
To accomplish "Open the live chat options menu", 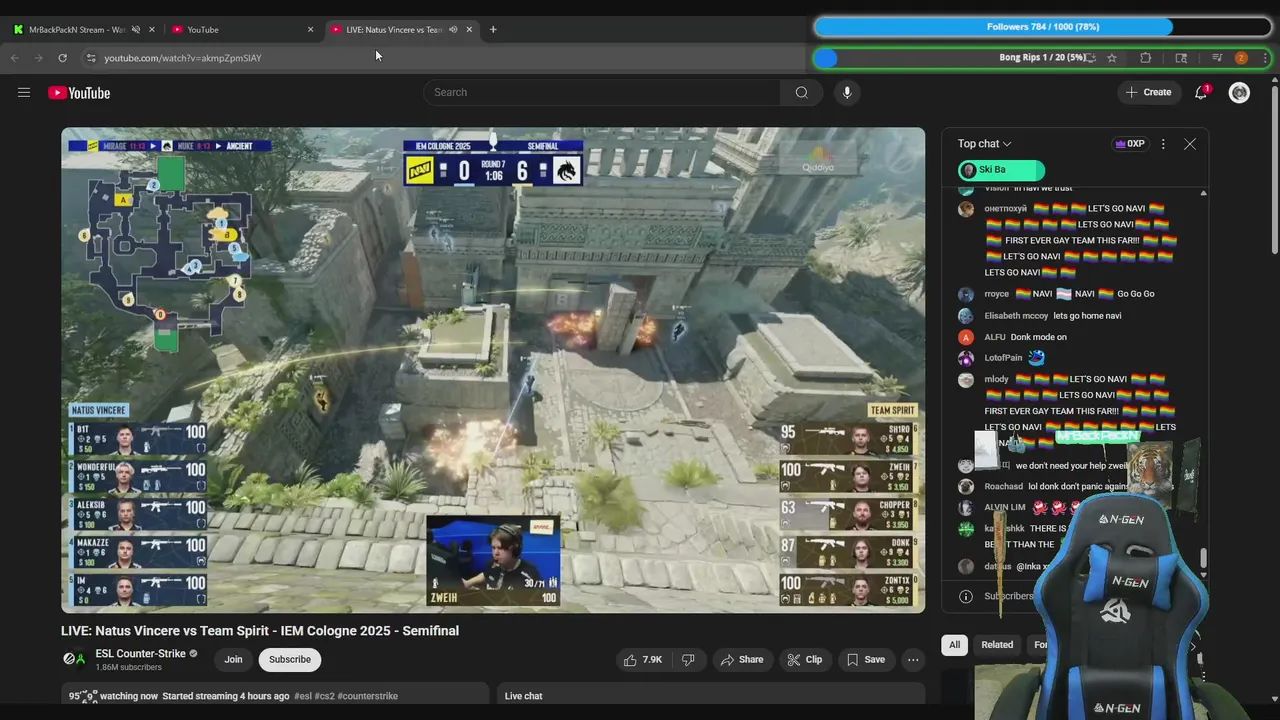I will [x=1163, y=144].
